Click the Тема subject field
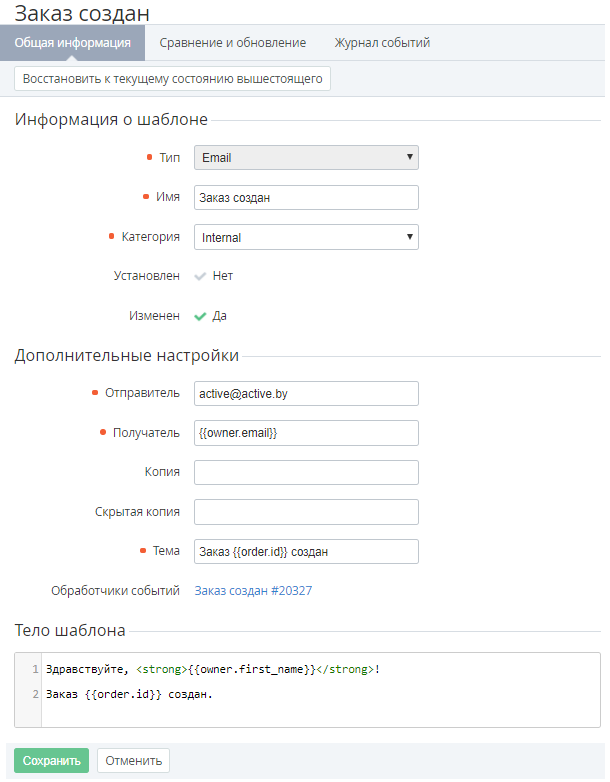 [x=306, y=552]
